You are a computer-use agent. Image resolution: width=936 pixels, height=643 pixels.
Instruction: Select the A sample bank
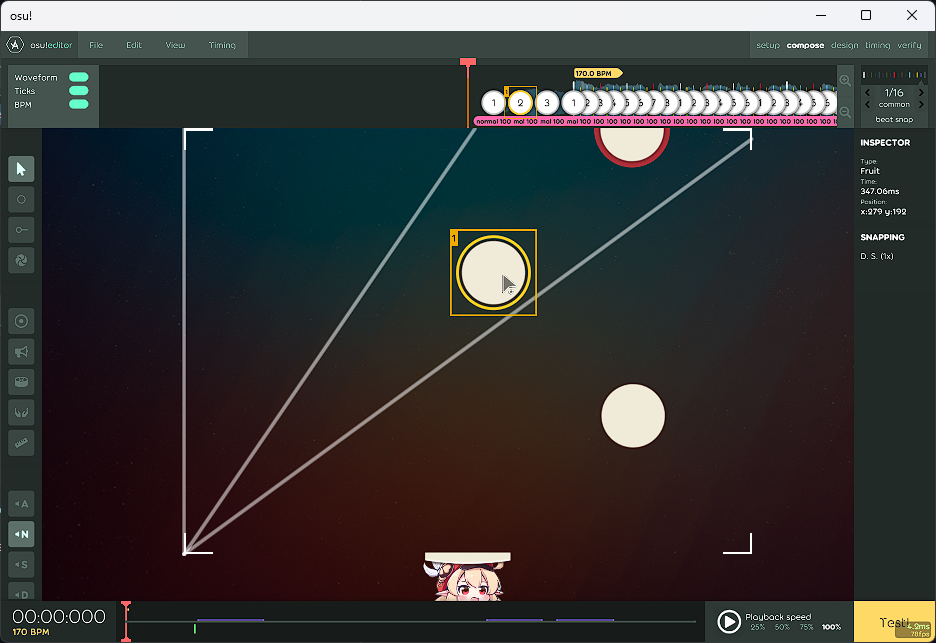pyautogui.click(x=21, y=504)
